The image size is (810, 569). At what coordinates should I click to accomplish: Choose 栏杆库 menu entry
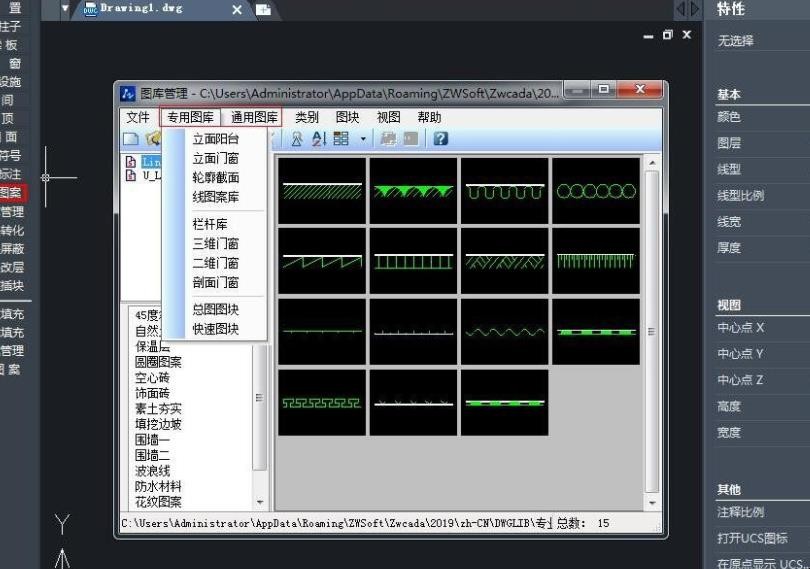(210, 224)
